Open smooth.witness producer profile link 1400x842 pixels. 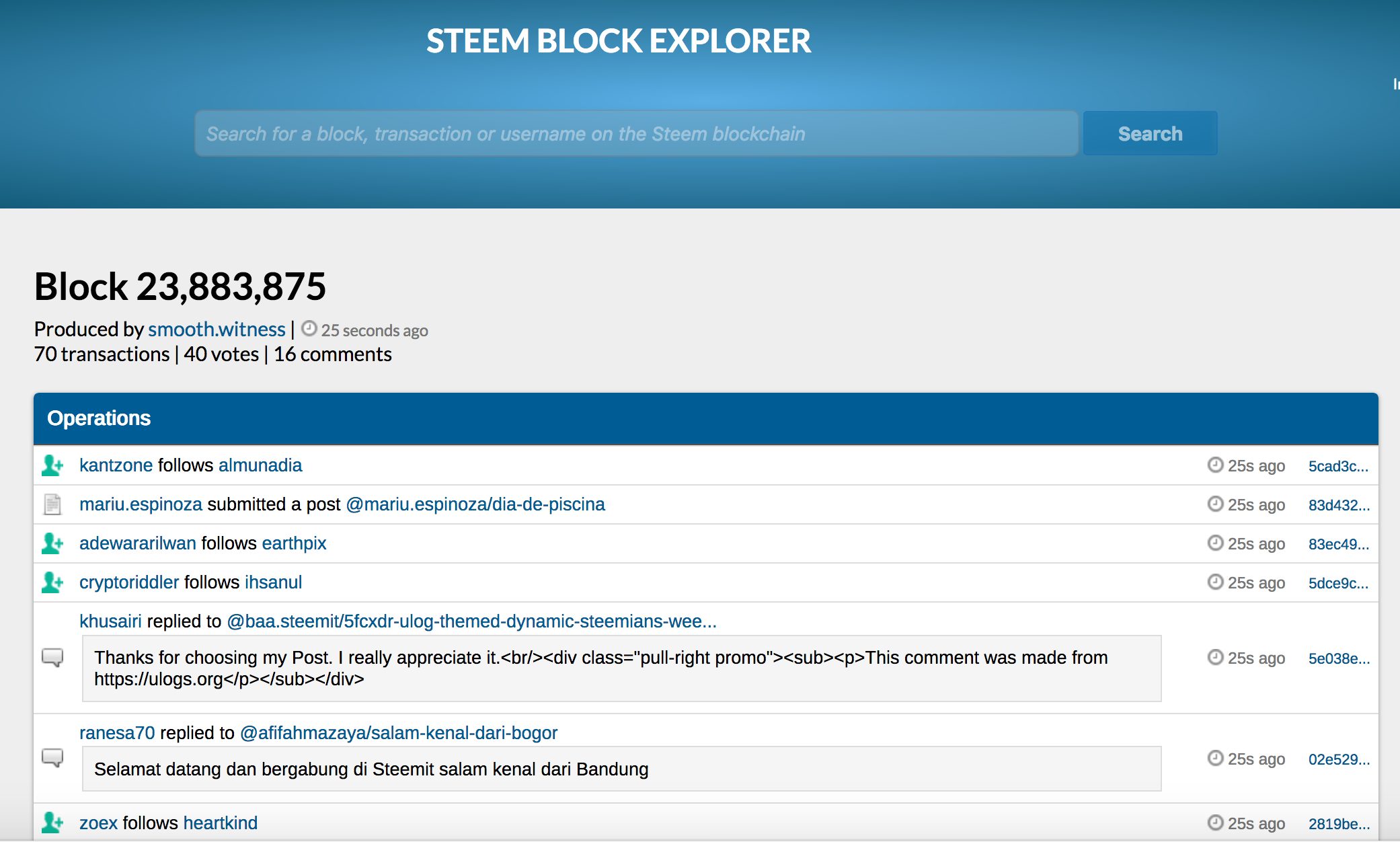(x=217, y=330)
